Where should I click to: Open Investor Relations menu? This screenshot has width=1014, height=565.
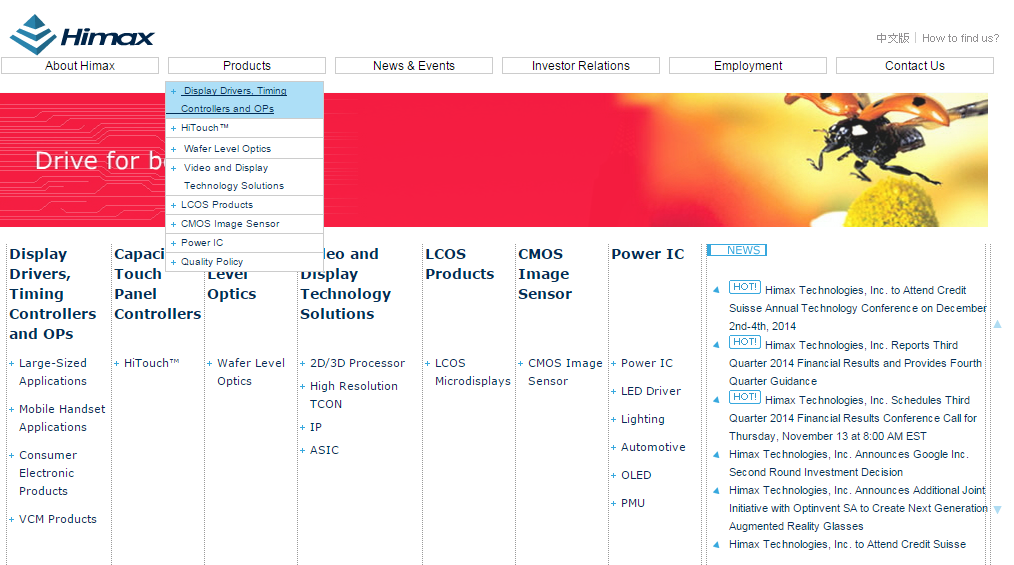pos(581,66)
